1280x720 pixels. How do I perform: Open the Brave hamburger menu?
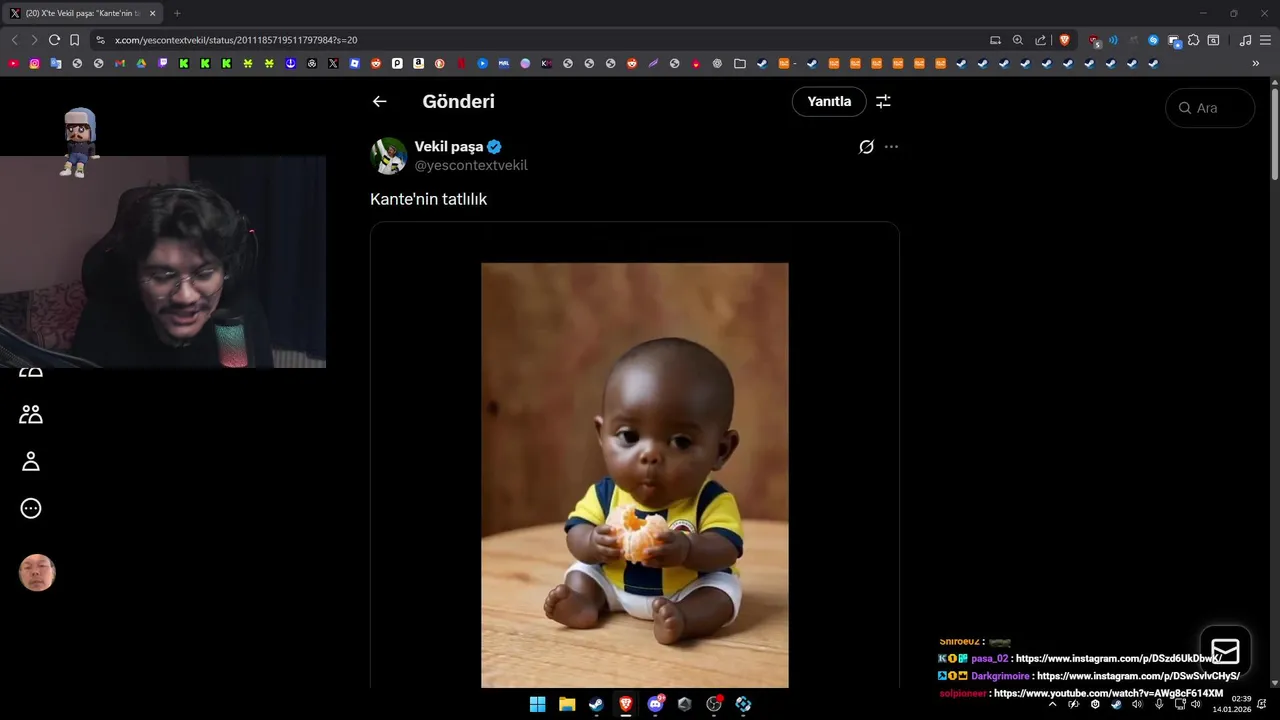click(x=1265, y=40)
